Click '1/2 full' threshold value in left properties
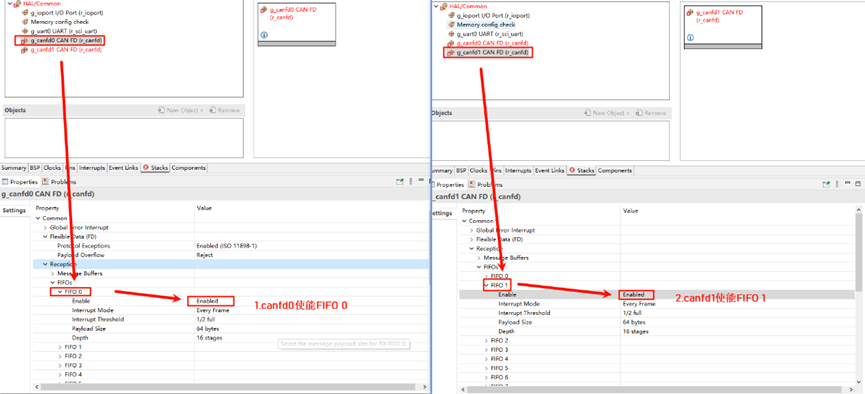 [x=205, y=319]
